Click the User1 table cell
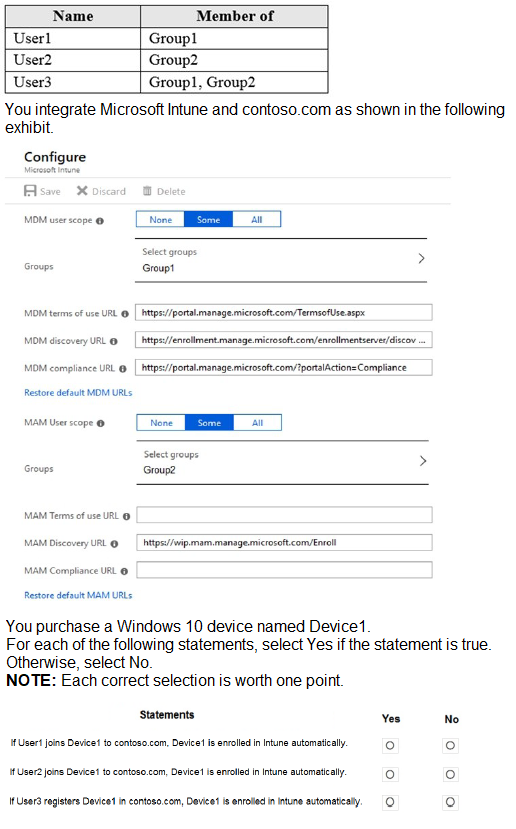 (x=73, y=39)
